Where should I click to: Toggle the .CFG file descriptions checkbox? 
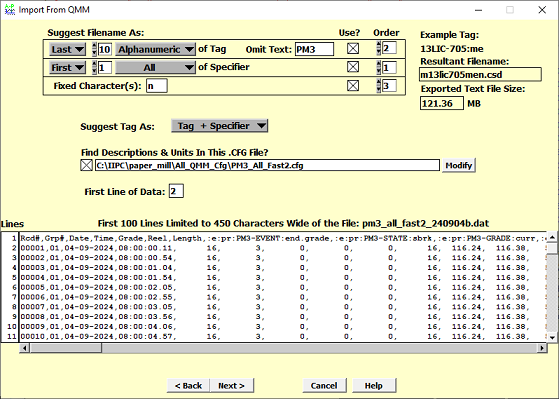click(86, 165)
